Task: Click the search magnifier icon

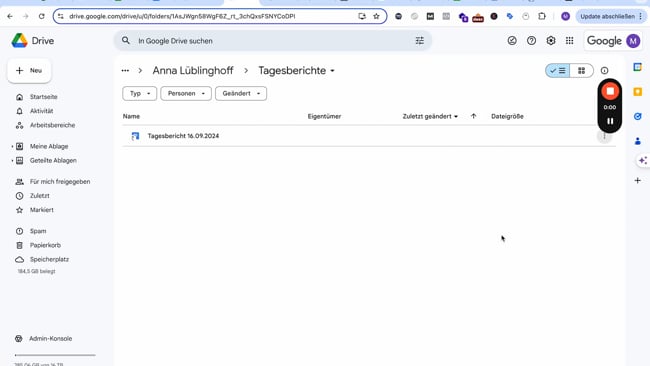Action: 126,41
